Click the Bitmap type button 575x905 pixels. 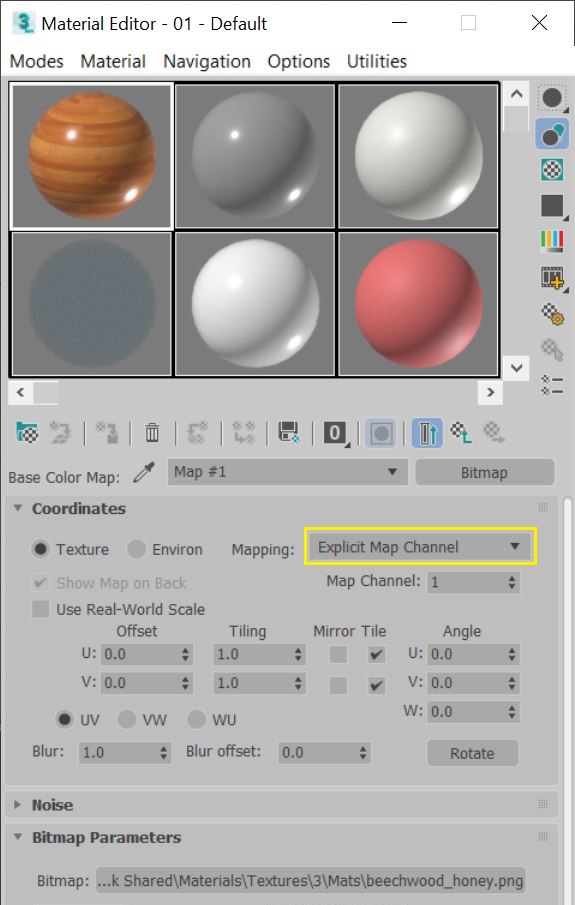[x=484, y=473]
